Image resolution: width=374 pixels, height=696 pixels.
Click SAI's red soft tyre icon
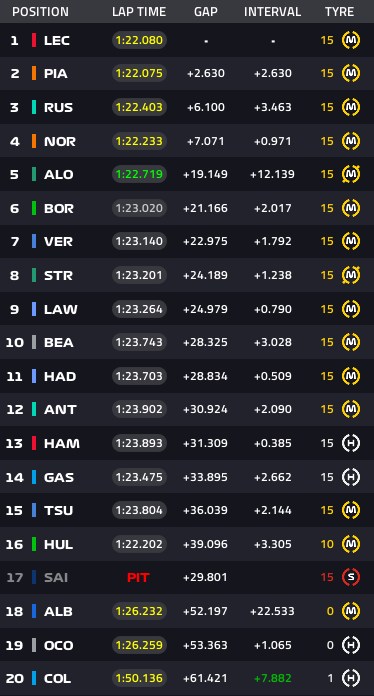tap(350, 577)
